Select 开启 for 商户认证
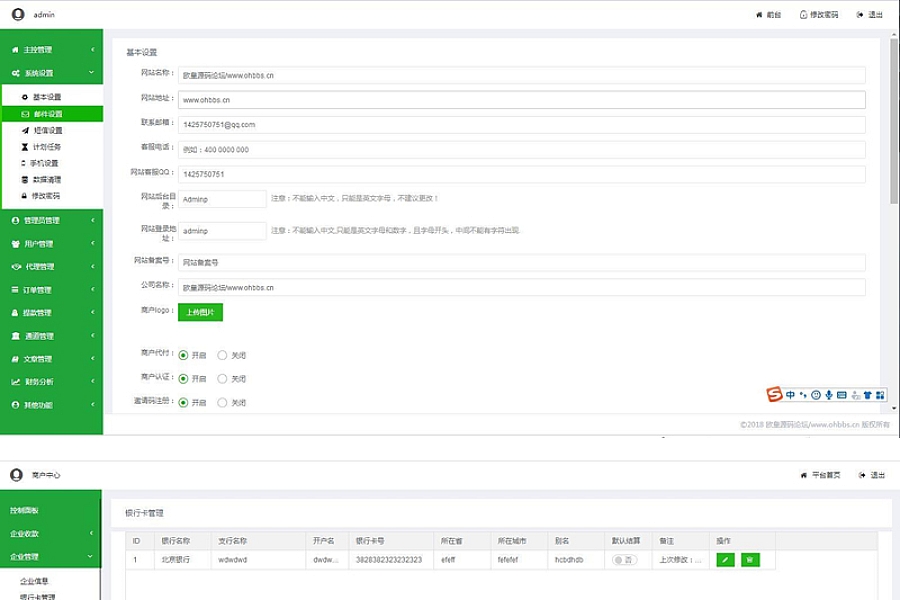This screenshot has height=600, width=900. (x=183, y=379)
